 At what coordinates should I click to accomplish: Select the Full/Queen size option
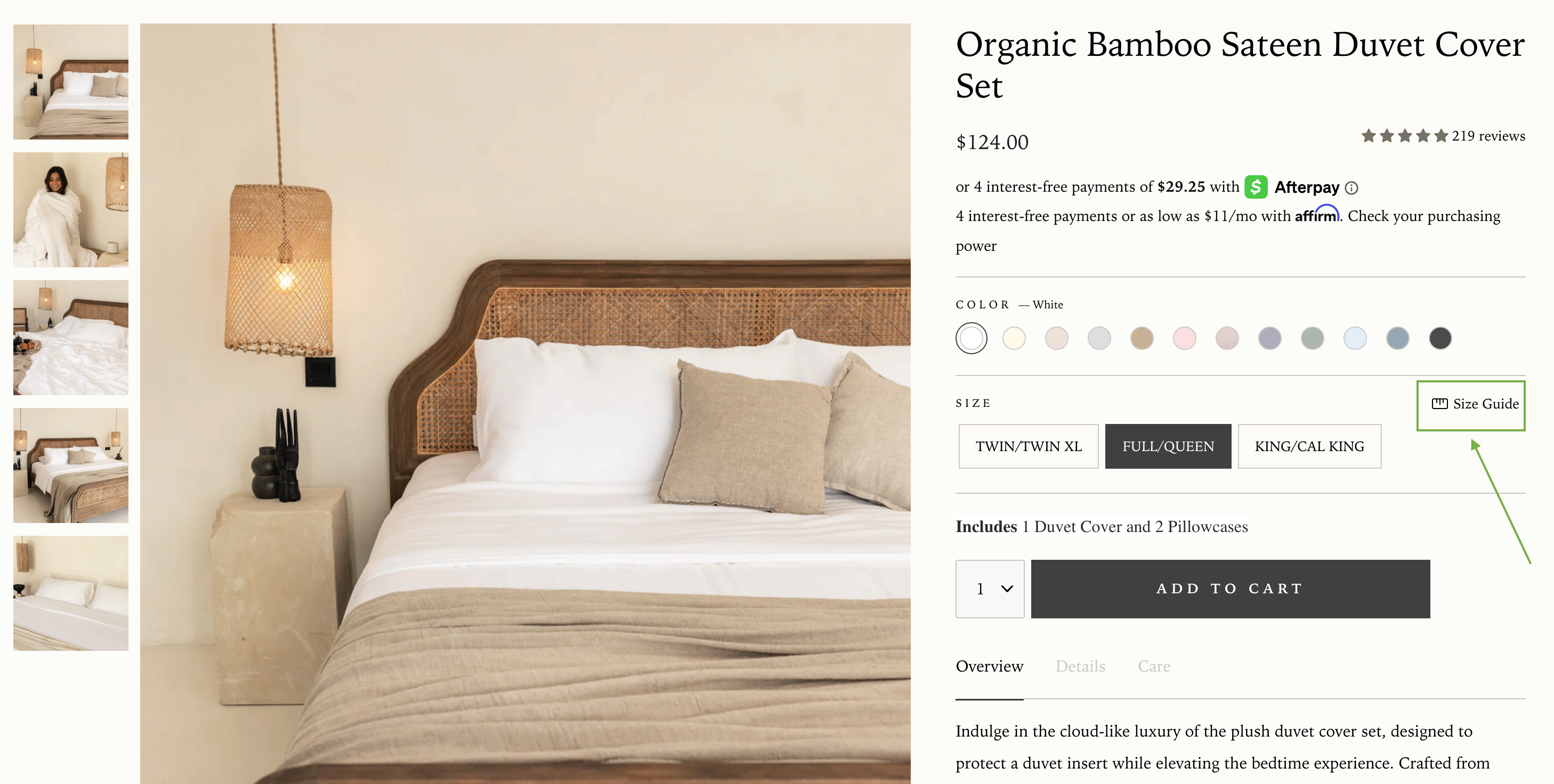coord(1167,446)
